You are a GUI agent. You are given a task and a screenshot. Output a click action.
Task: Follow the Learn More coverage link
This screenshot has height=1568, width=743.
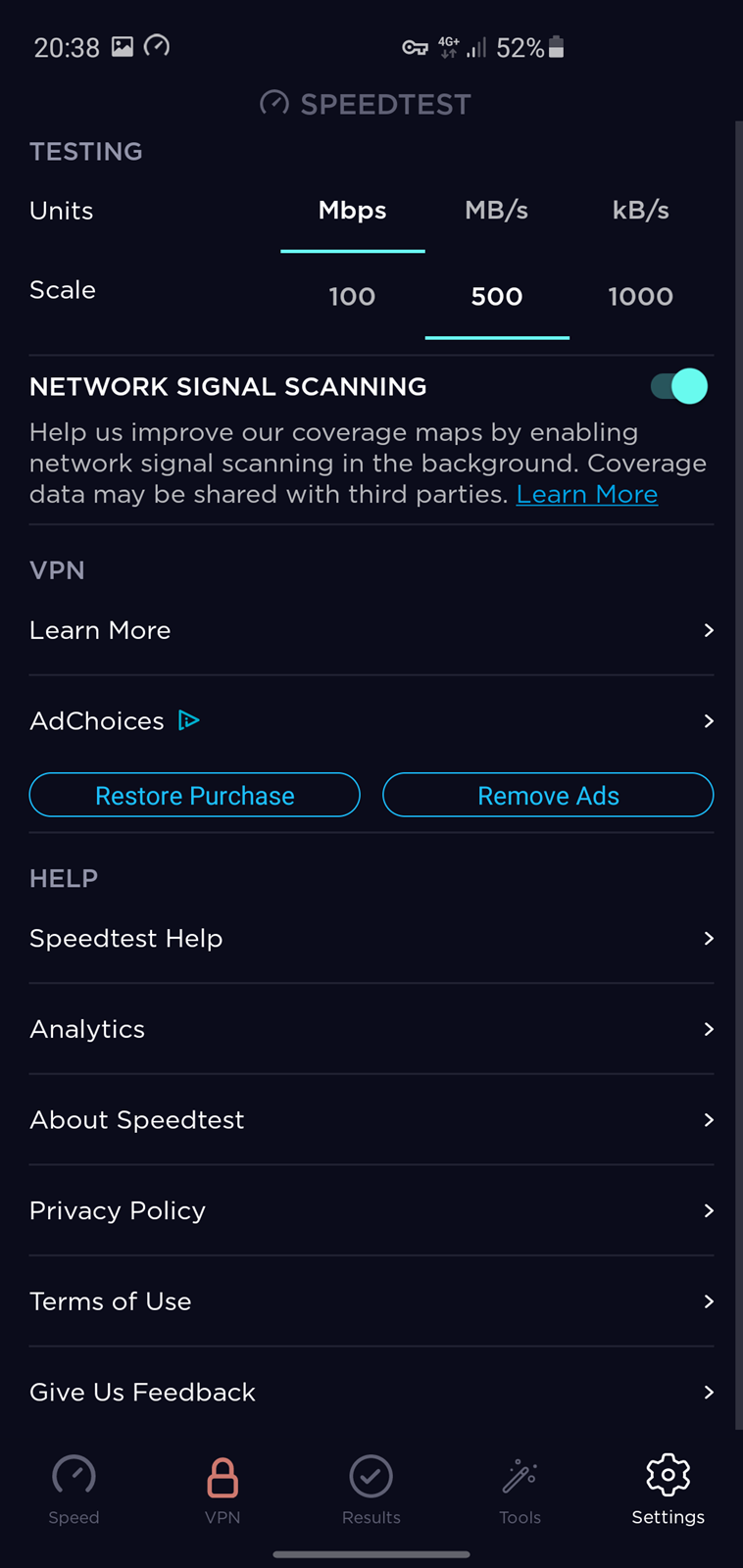pos(587,495)
